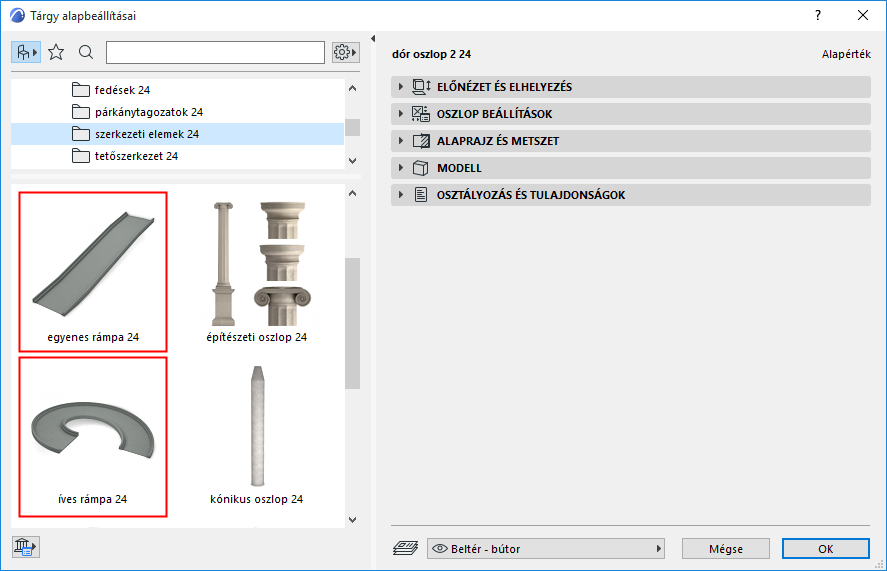
Task: Click the OSZLOP BEÁLLÍTÁSOK settings icon
Action: coord(421,114)
